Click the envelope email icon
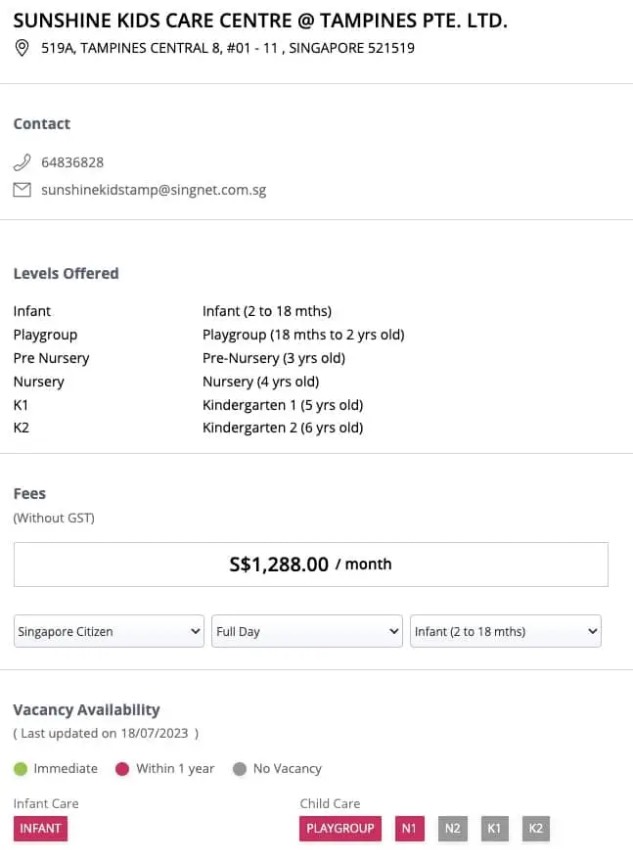The image size is (633, 850). [x=22, y=190]
